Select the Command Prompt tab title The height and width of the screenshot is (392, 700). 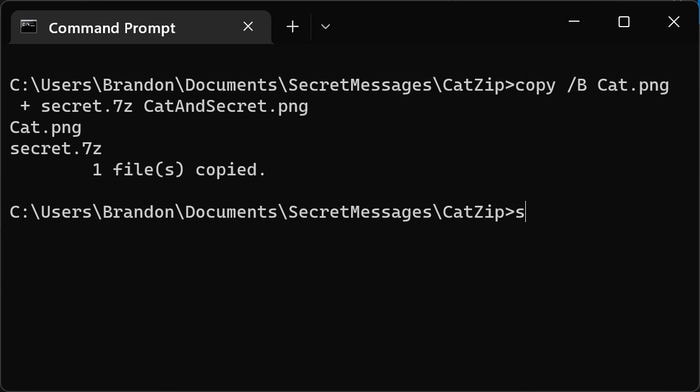coord(112,28)
